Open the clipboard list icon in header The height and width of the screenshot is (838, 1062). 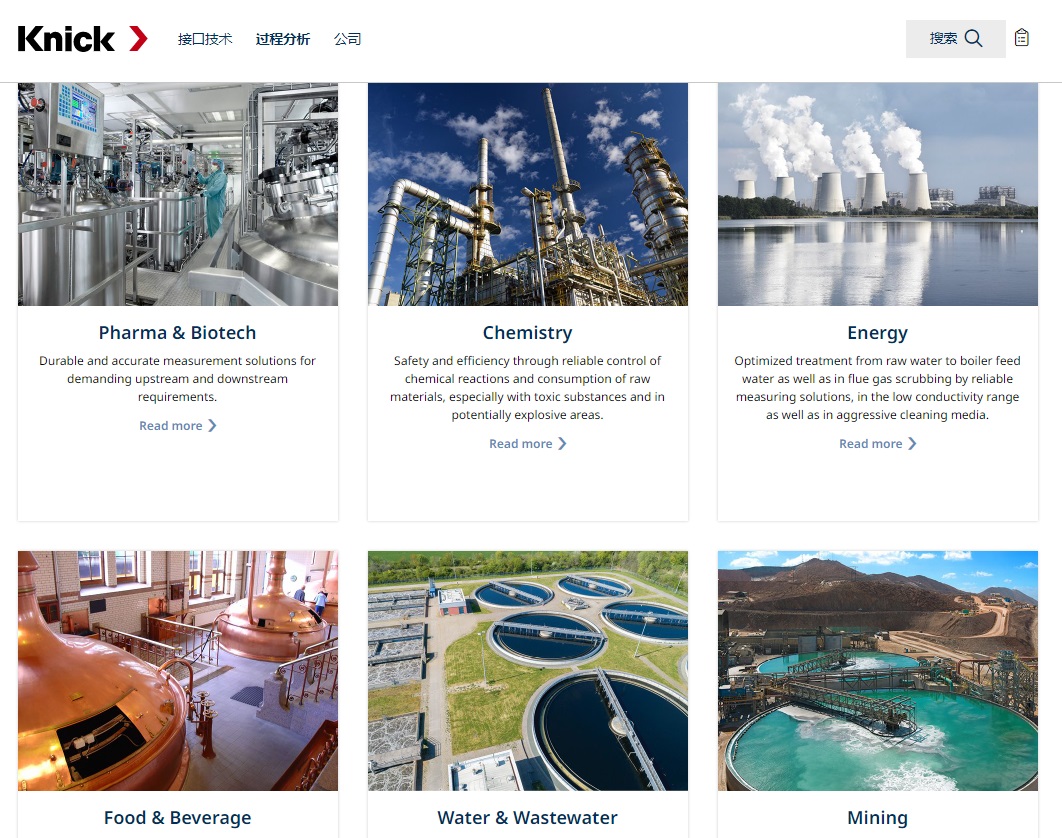1021,38
